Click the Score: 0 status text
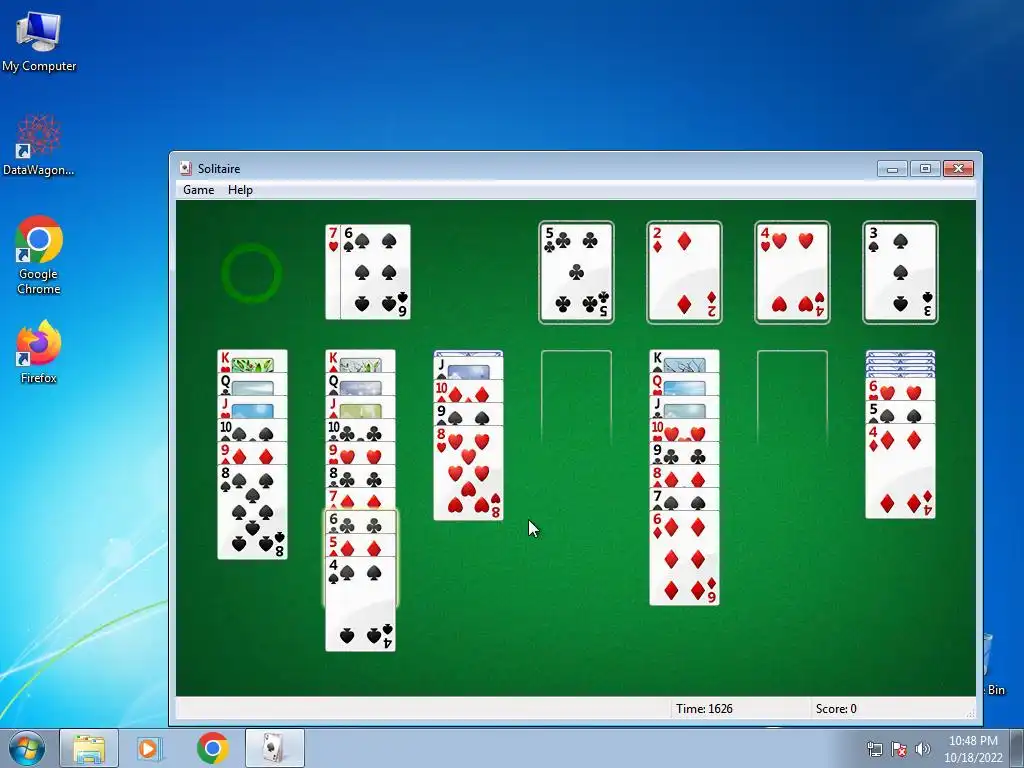 click(x=836, y=709)
